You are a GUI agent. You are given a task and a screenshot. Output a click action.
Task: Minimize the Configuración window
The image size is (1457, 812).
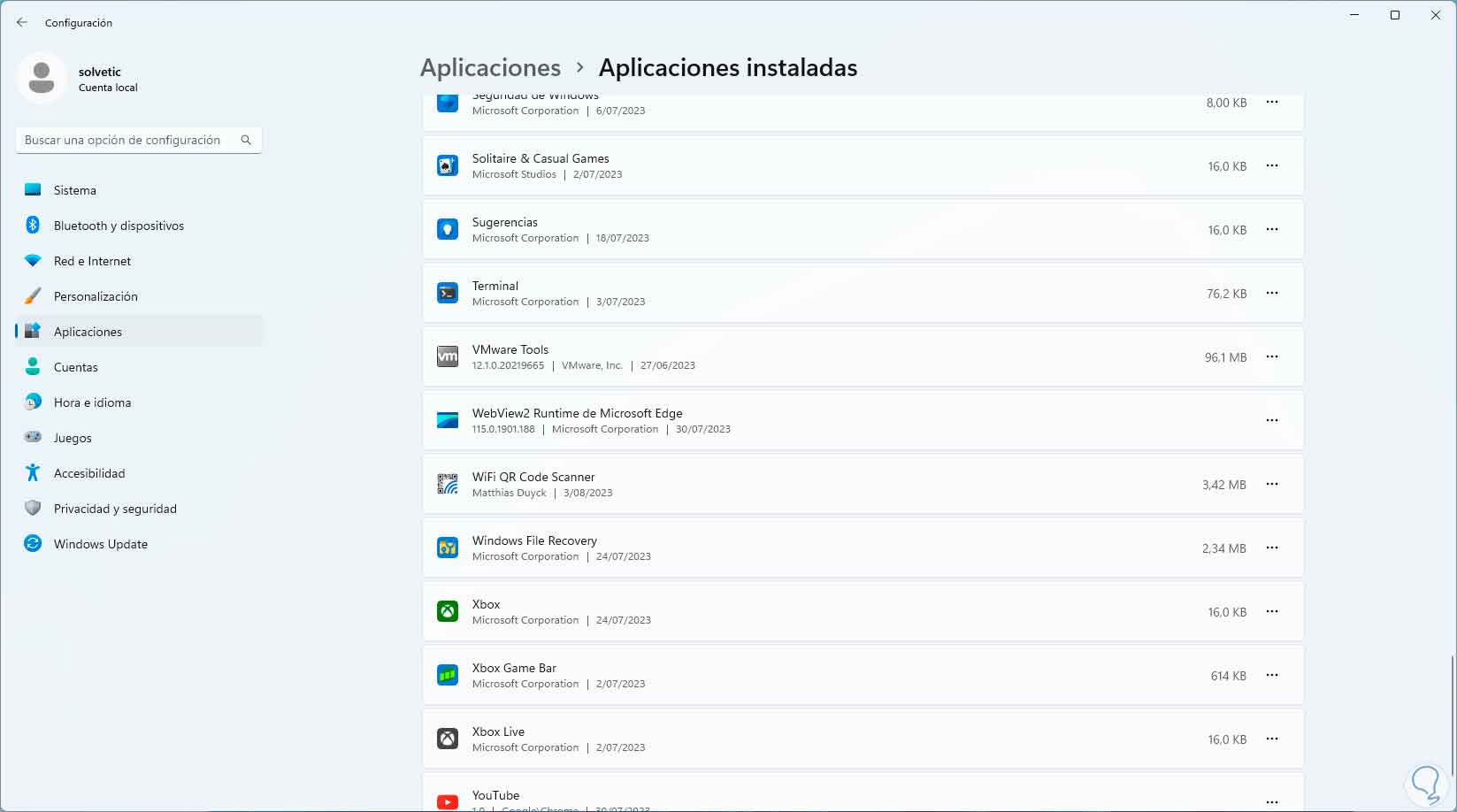click(x=1354, y=15)
